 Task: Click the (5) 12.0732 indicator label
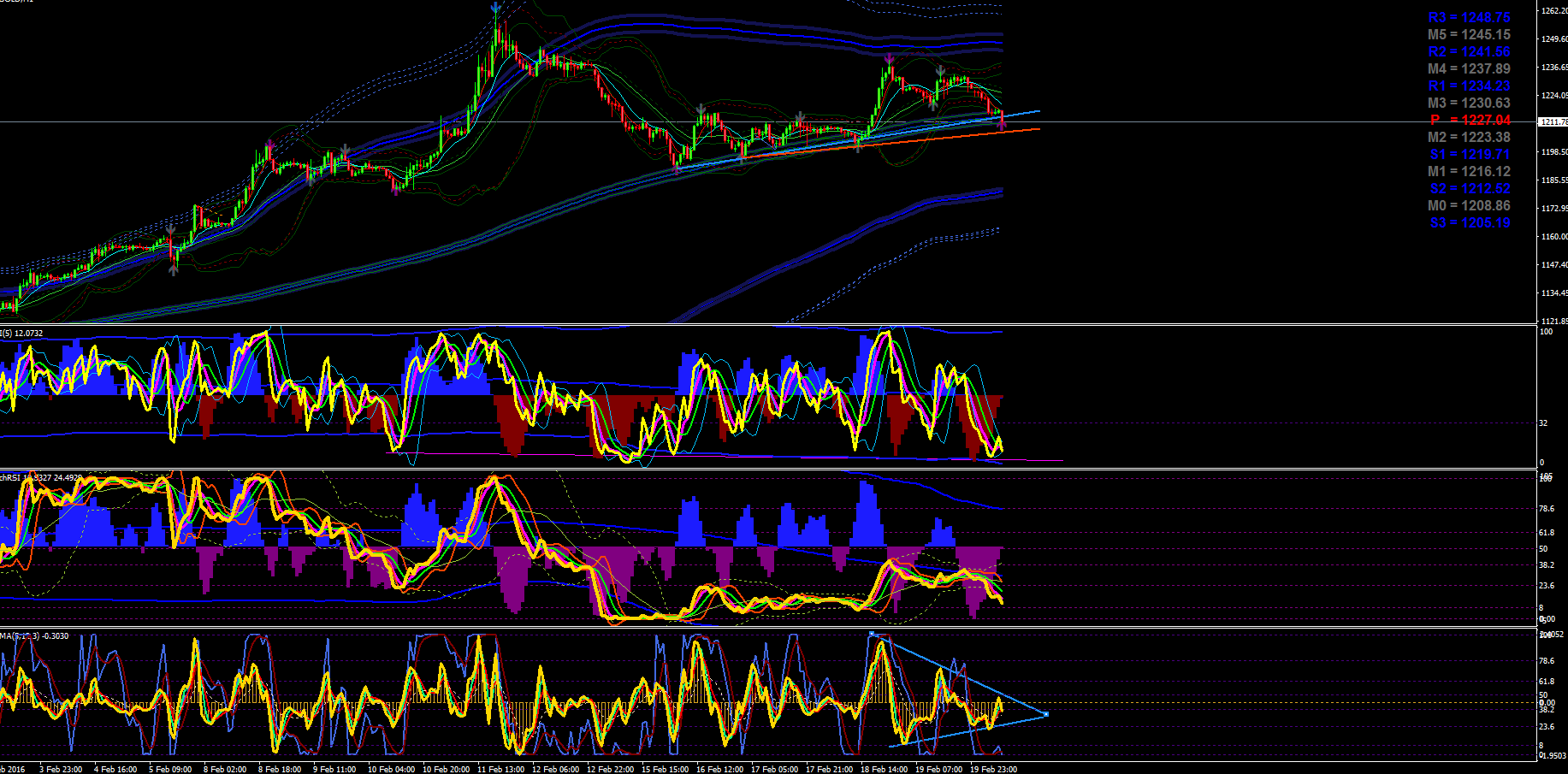(x=21, y=333)
